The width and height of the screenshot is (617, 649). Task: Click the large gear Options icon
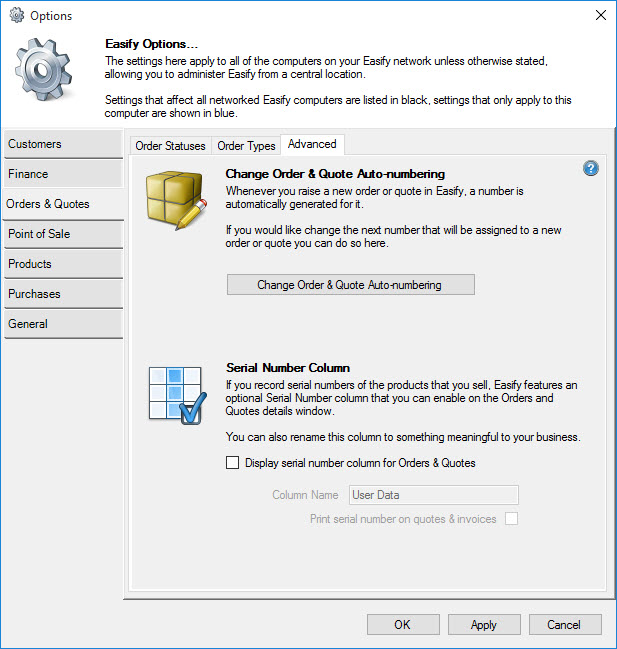pos(46,74)
